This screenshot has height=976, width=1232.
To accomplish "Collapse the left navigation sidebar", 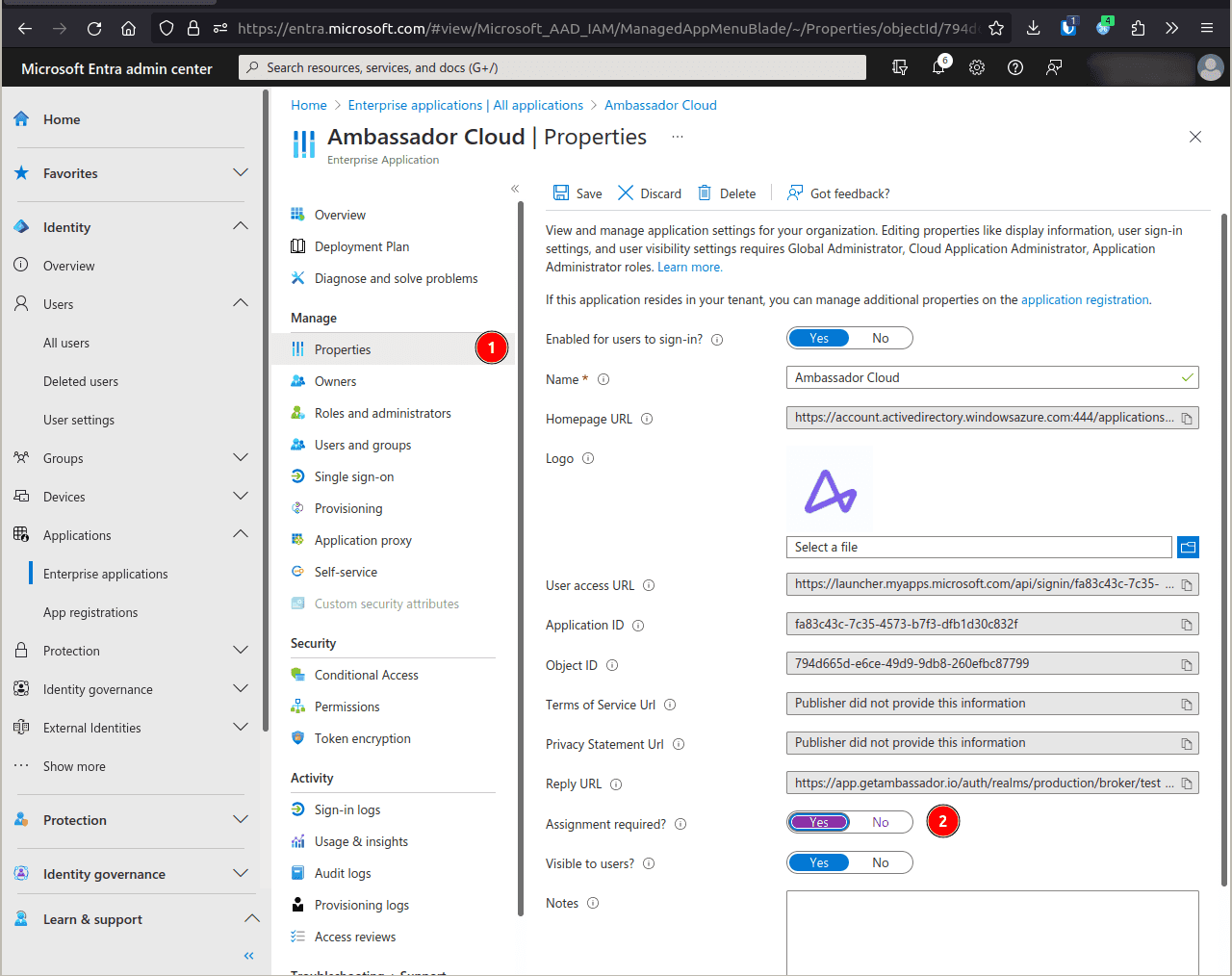I will click(x=248, y=956).
